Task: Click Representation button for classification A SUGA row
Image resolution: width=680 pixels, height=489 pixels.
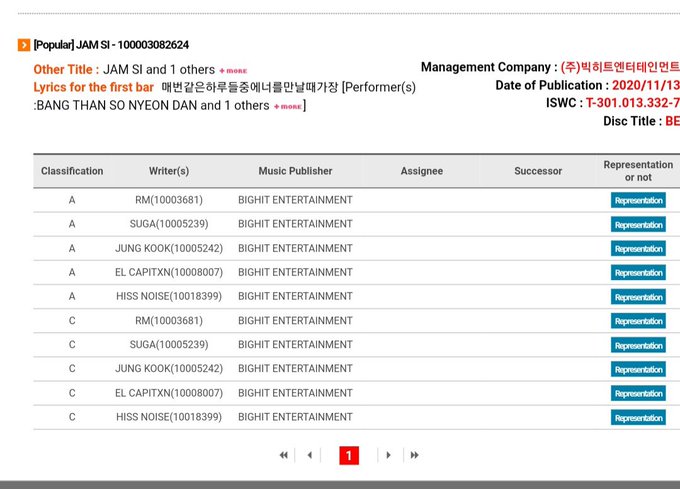Action: click(x=638, y=225)
